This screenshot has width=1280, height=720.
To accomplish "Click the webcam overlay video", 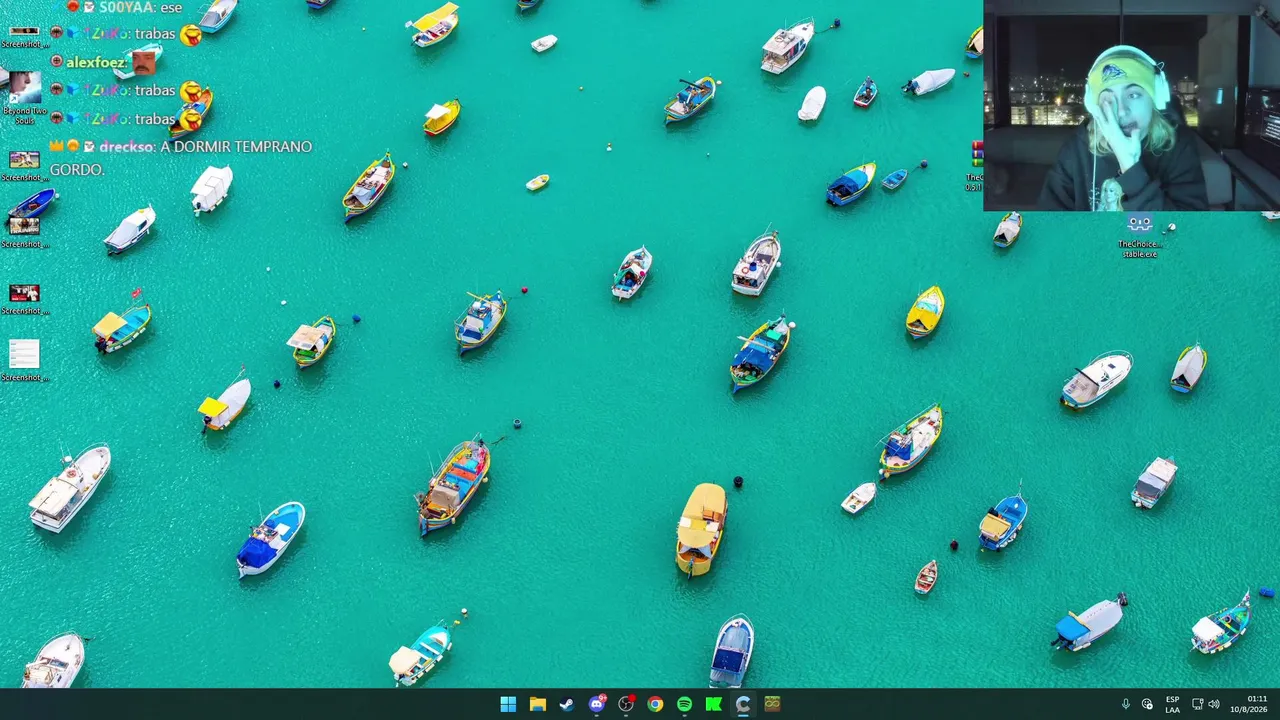I will coord(1131,105).
